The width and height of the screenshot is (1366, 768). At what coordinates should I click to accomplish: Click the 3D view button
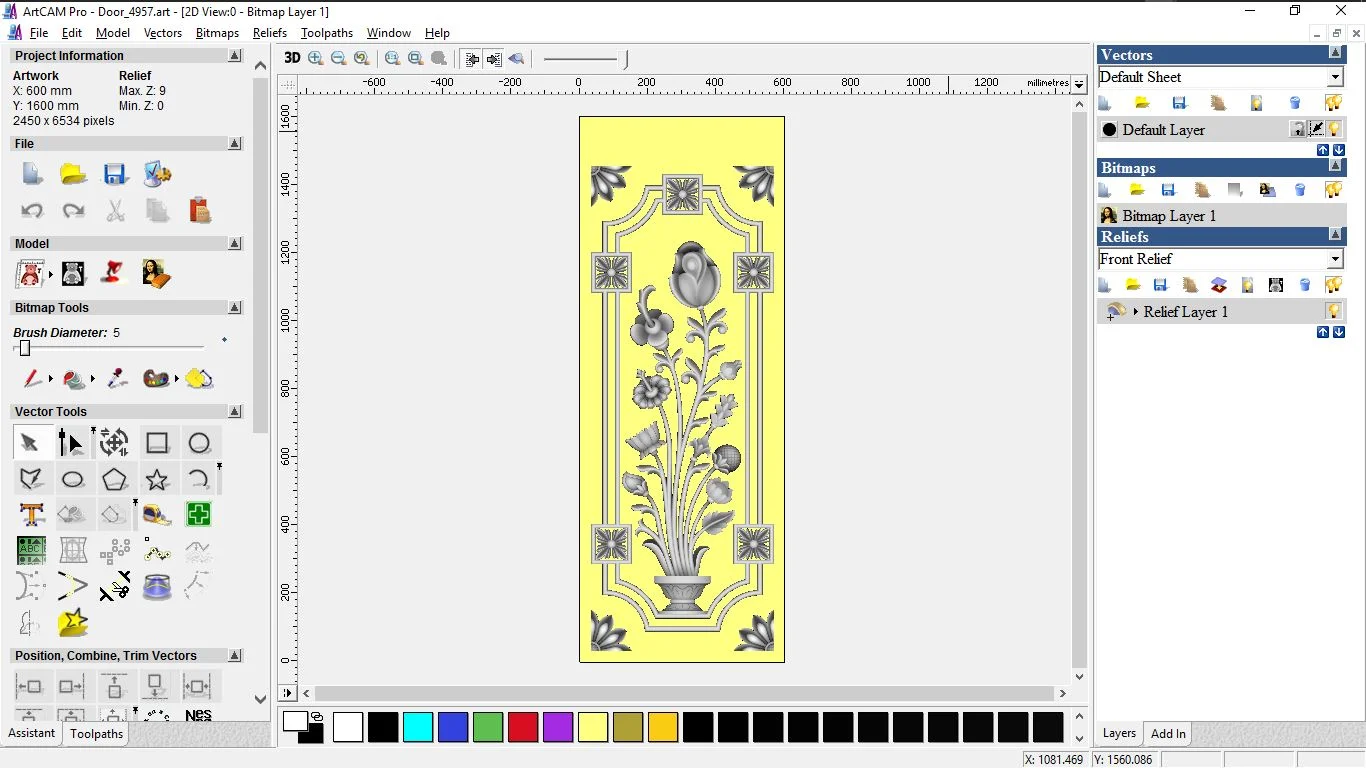tap(292, 58)
